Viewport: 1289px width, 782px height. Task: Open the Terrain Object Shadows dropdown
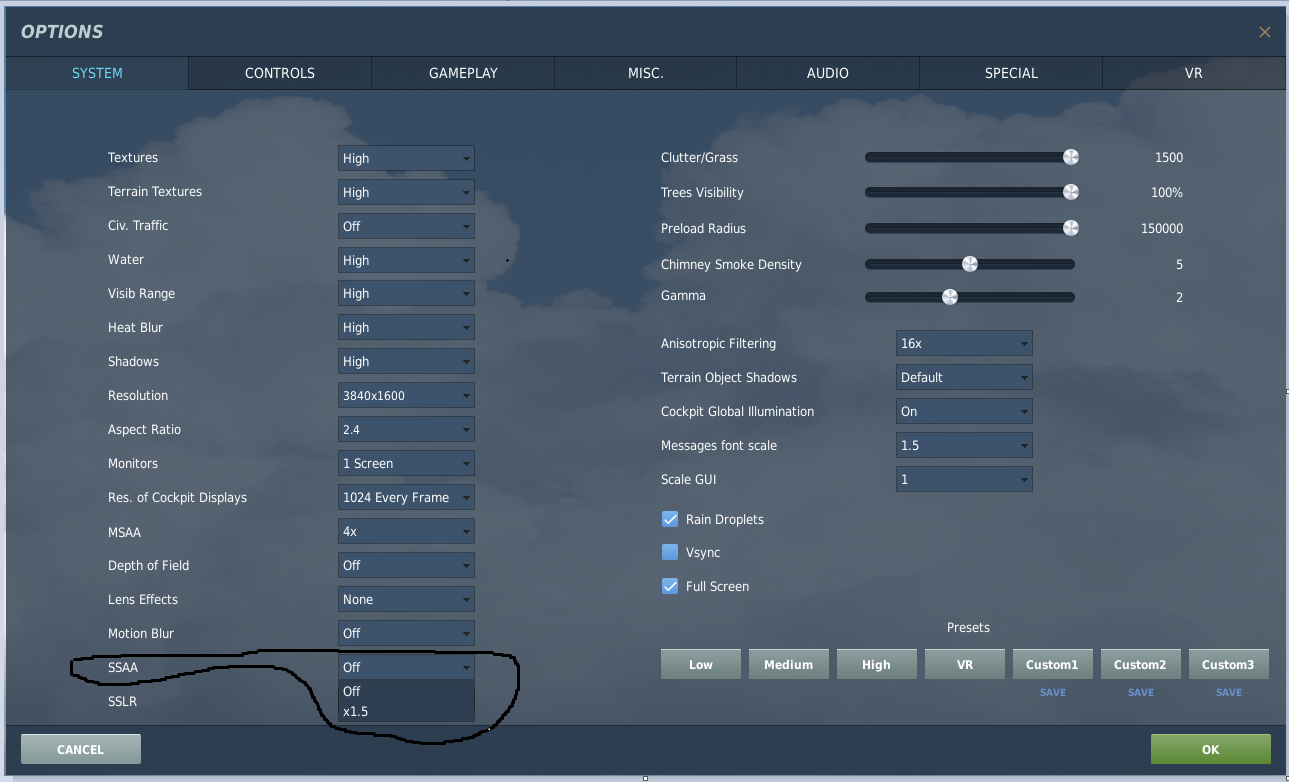[964, 378]
